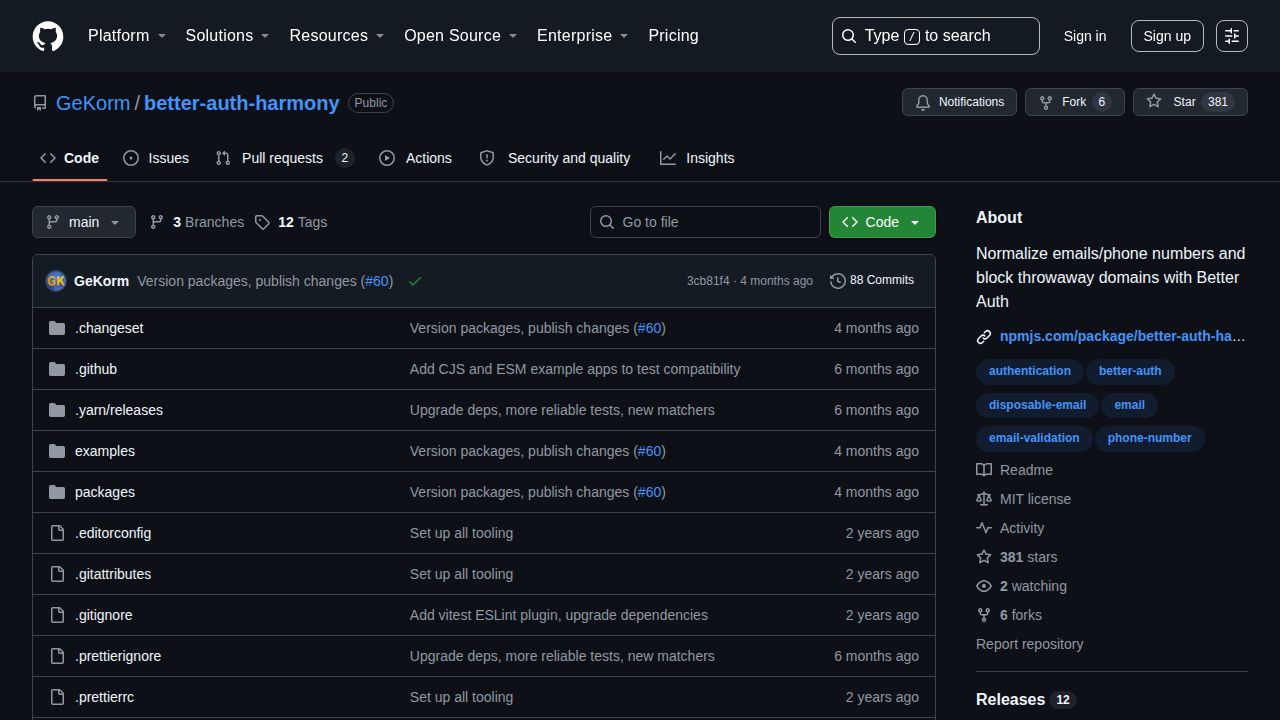1280x720 pixels.
Task: Open the disposable-email topic tag
Action: (x=1037, y=405)
